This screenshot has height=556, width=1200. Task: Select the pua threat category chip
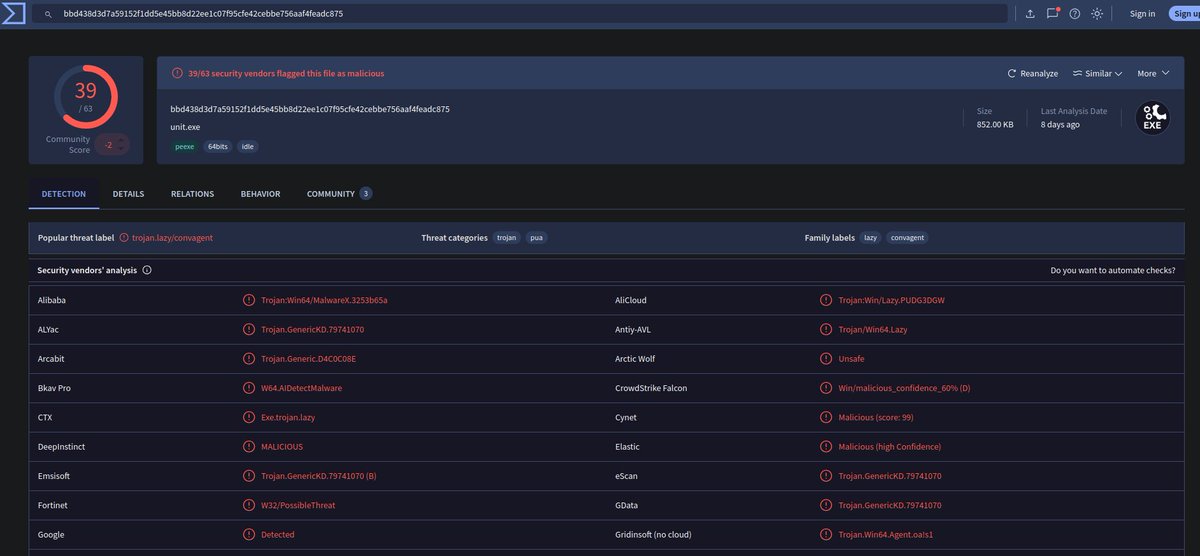(537, 238)
